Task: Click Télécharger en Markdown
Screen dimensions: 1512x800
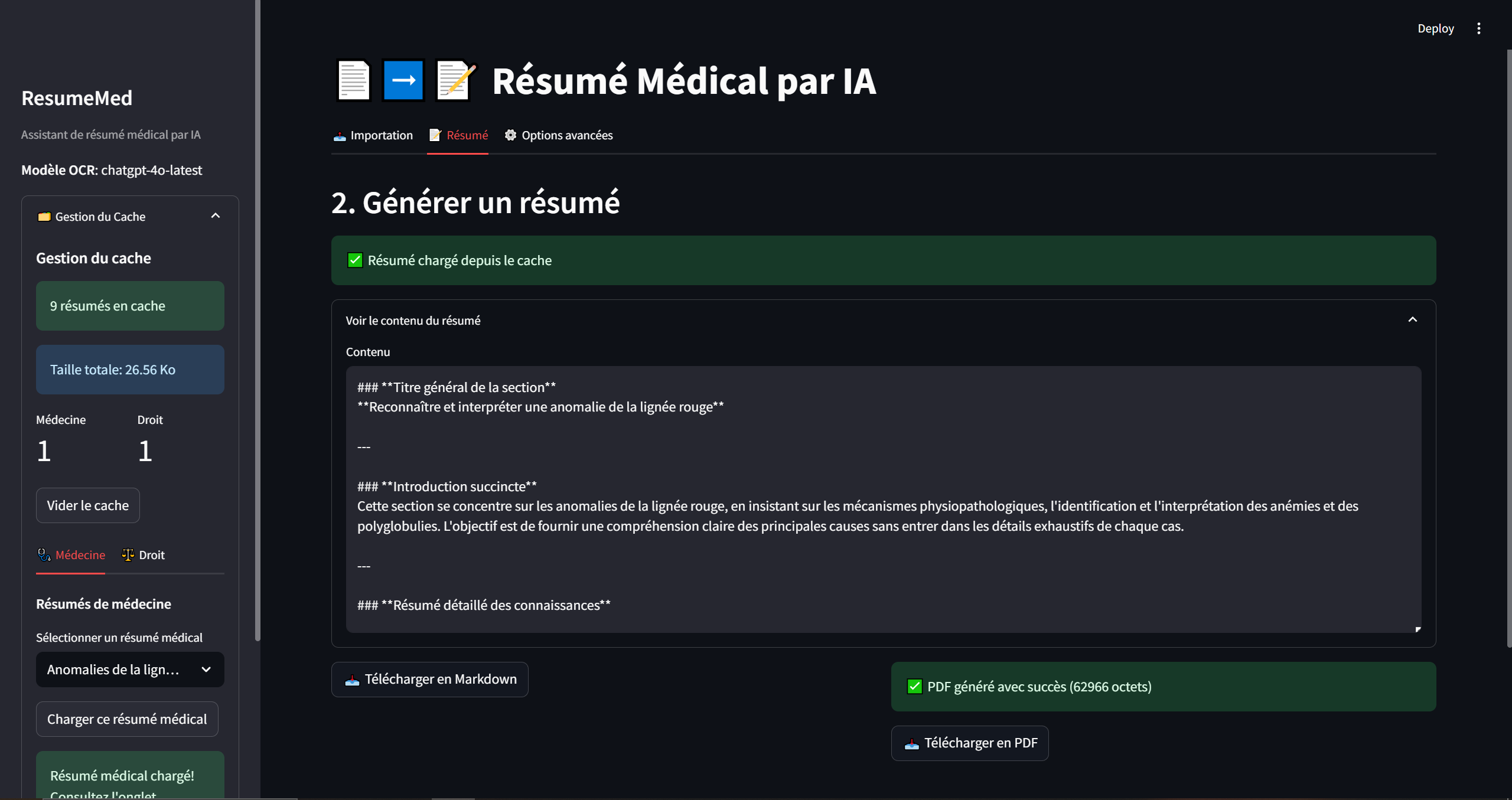Action: 429,679
